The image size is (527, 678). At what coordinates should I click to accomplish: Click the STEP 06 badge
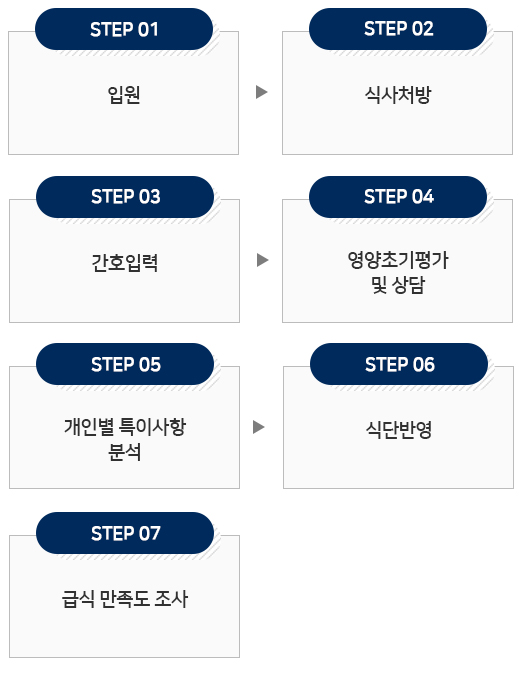point(399,364)
